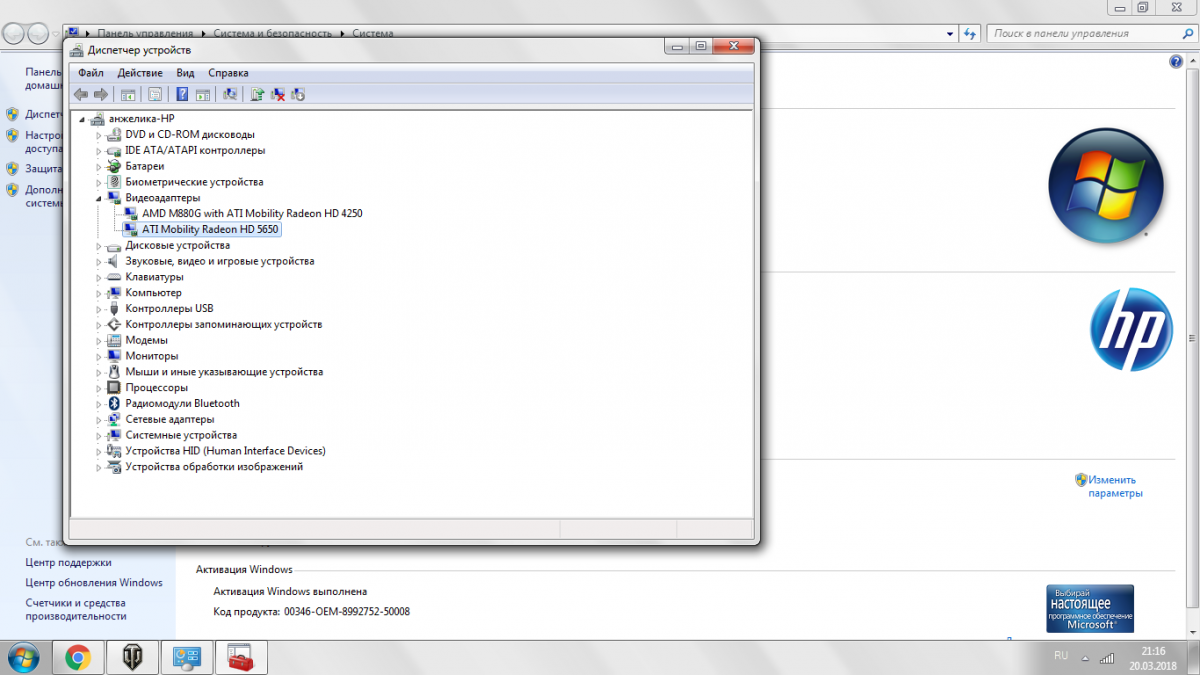Expand the IDE ATA/ATAPI контроллеры category
The width and height of the screenshot is (1200, 675).
[x=99, y=150]
